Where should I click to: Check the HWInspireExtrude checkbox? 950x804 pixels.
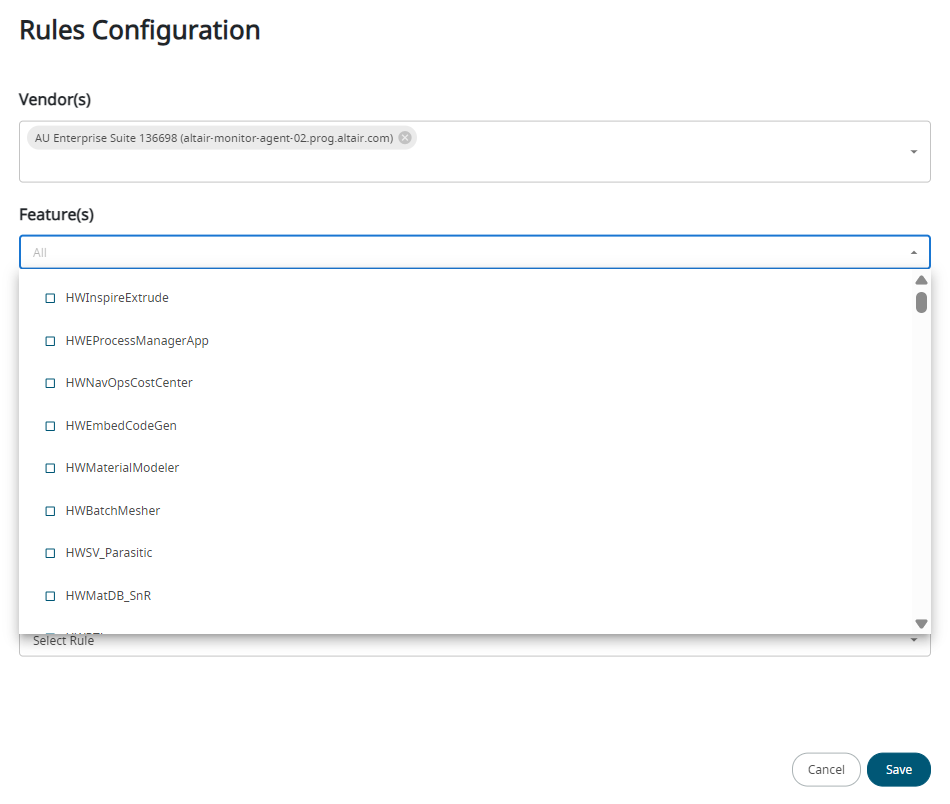[50, 298]
